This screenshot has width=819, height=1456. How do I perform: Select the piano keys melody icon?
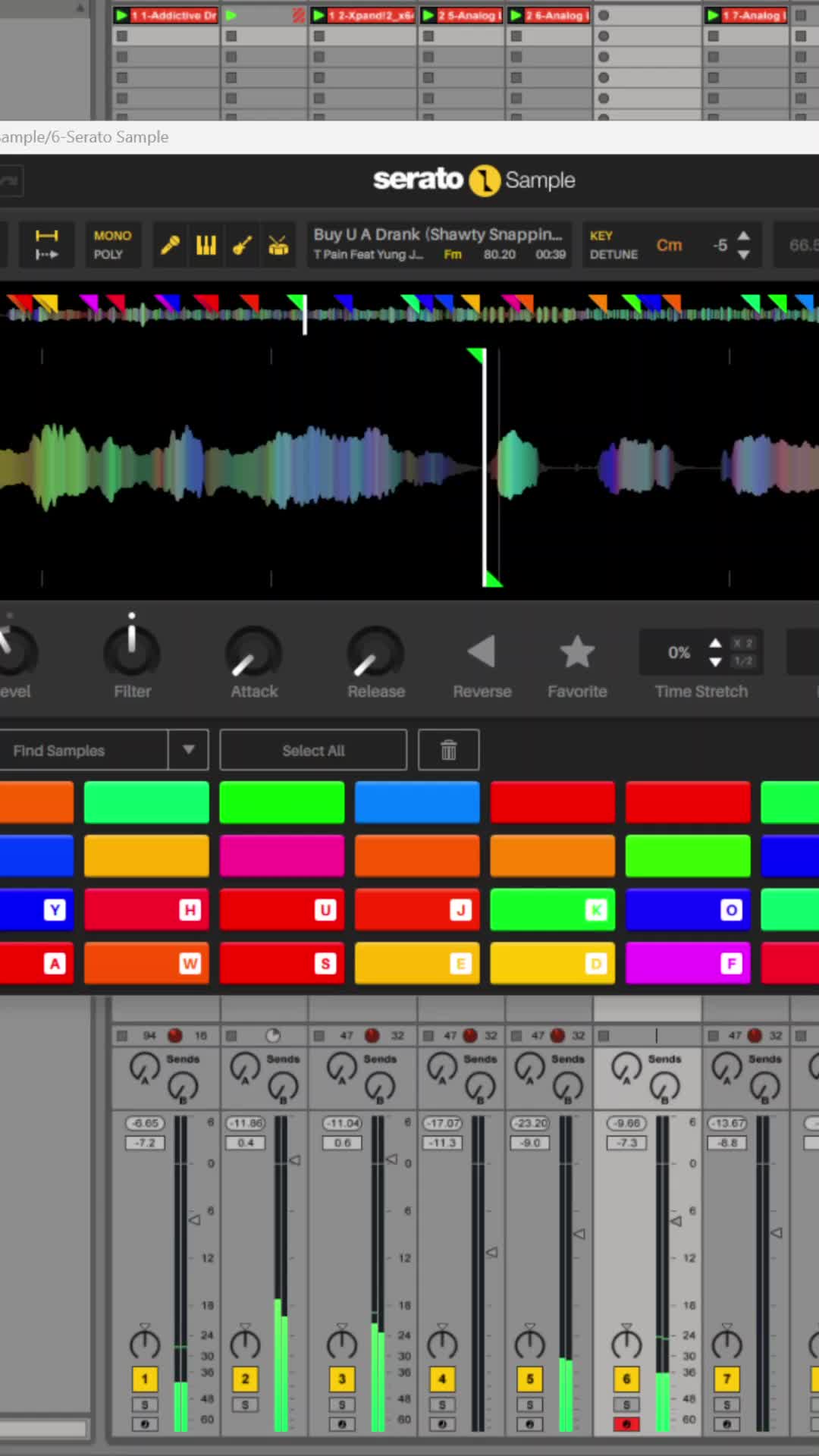tap(206, 245)
